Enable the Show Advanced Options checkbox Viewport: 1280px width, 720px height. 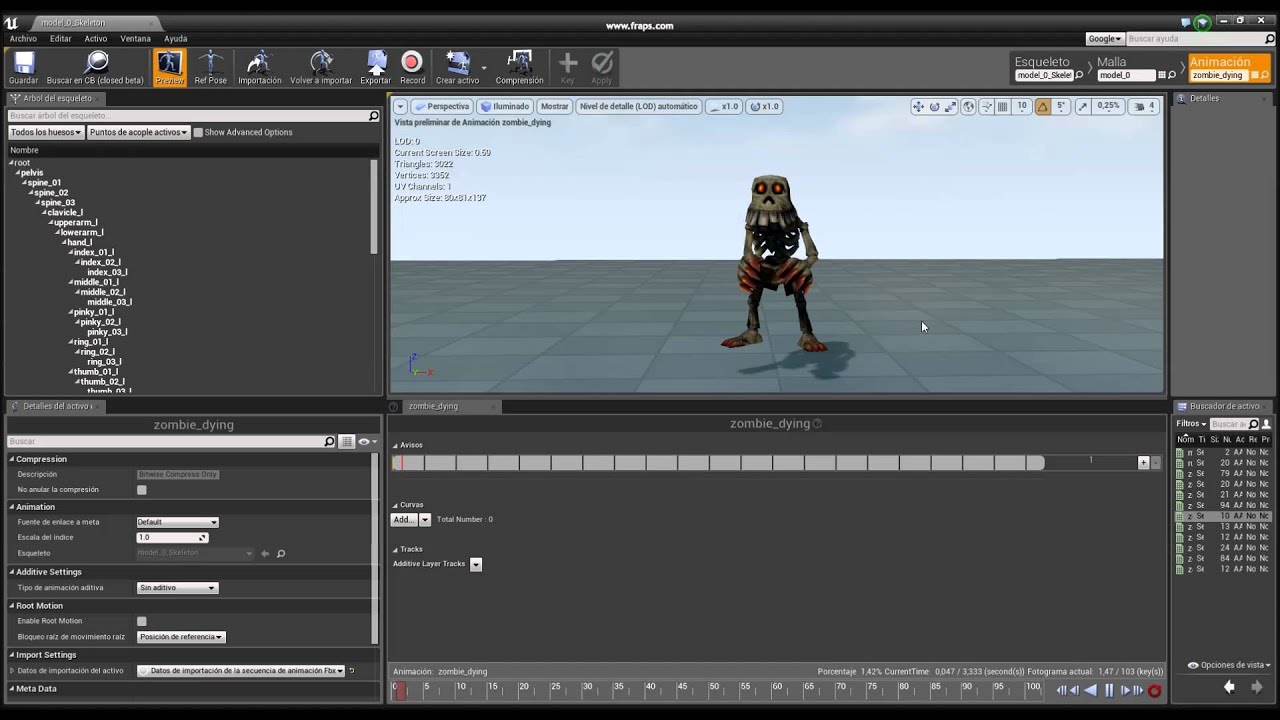(198, 132)
